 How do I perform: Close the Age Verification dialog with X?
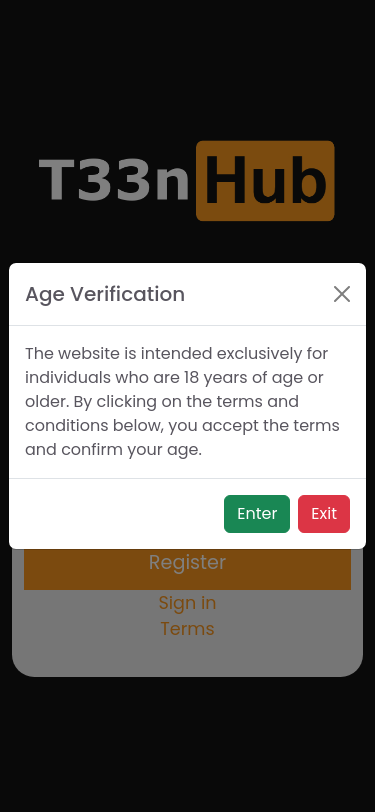pos(342,294)
